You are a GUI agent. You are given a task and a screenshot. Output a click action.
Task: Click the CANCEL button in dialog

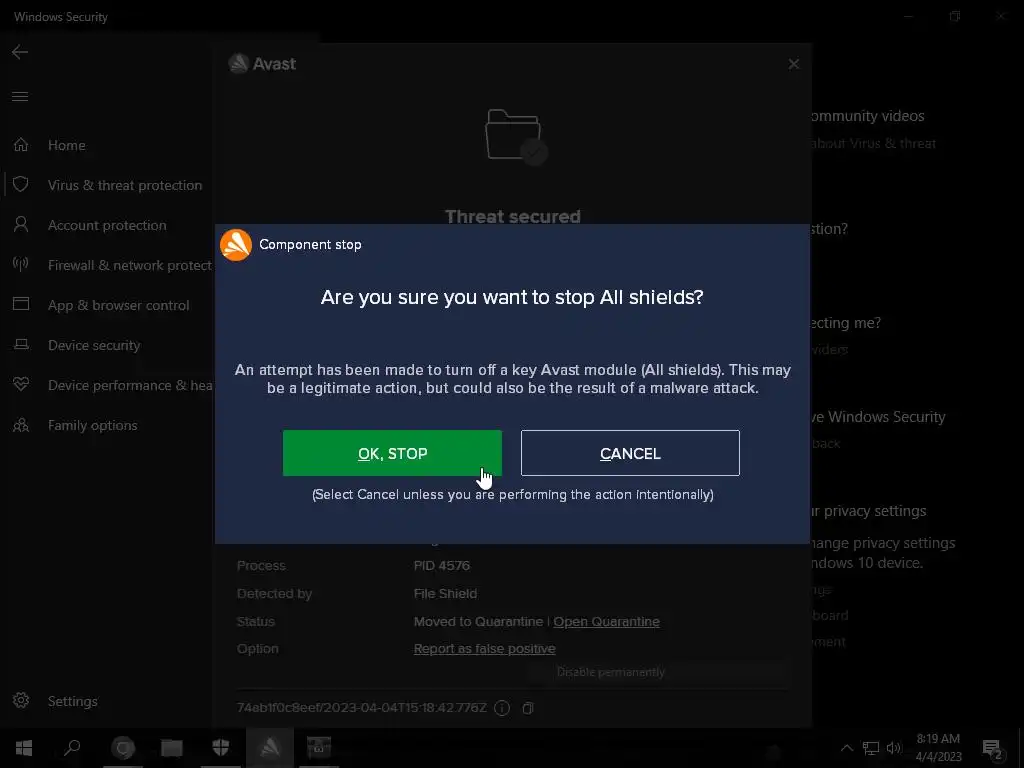(630, 453)
